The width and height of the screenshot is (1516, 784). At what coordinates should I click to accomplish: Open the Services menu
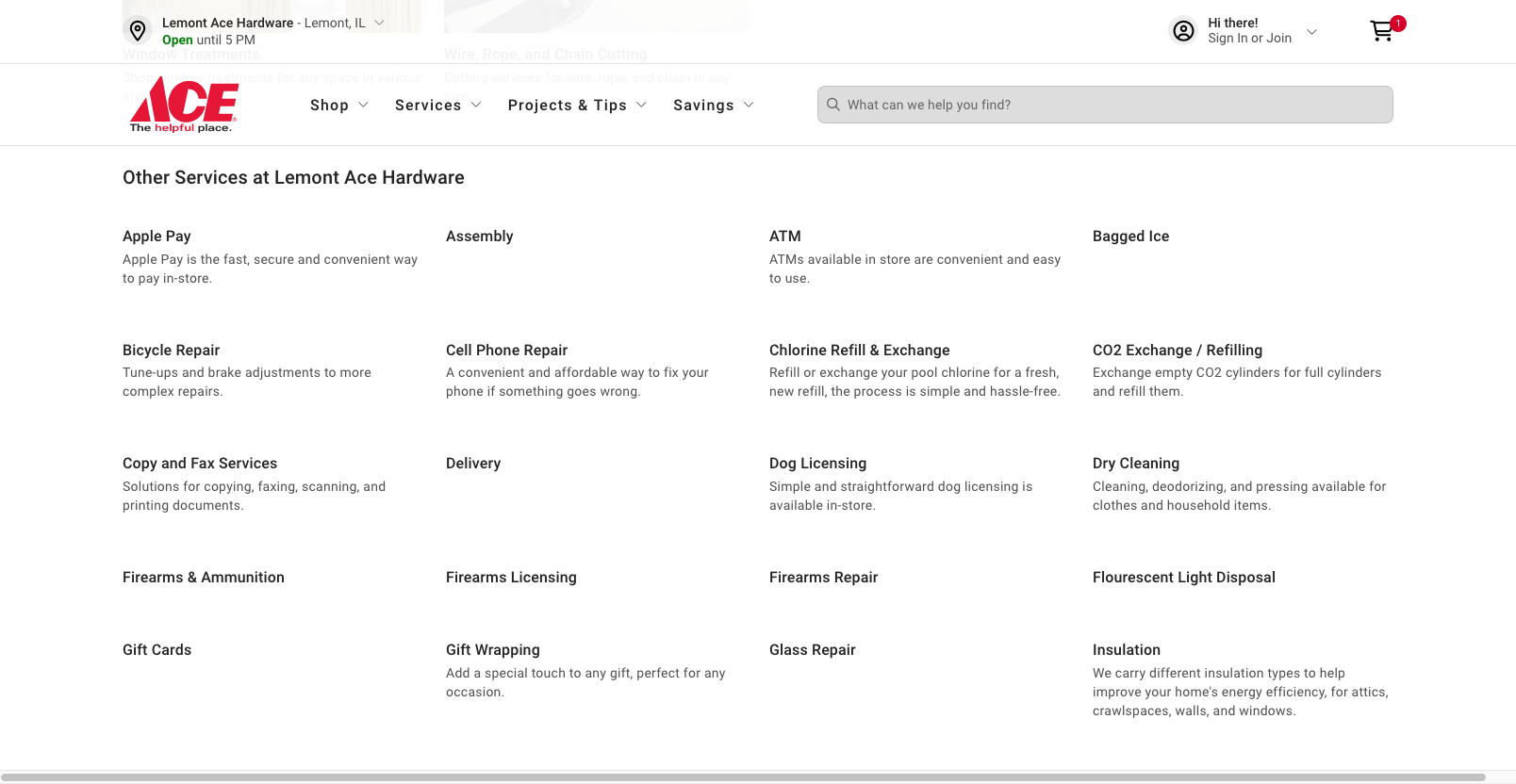point(437,106)
